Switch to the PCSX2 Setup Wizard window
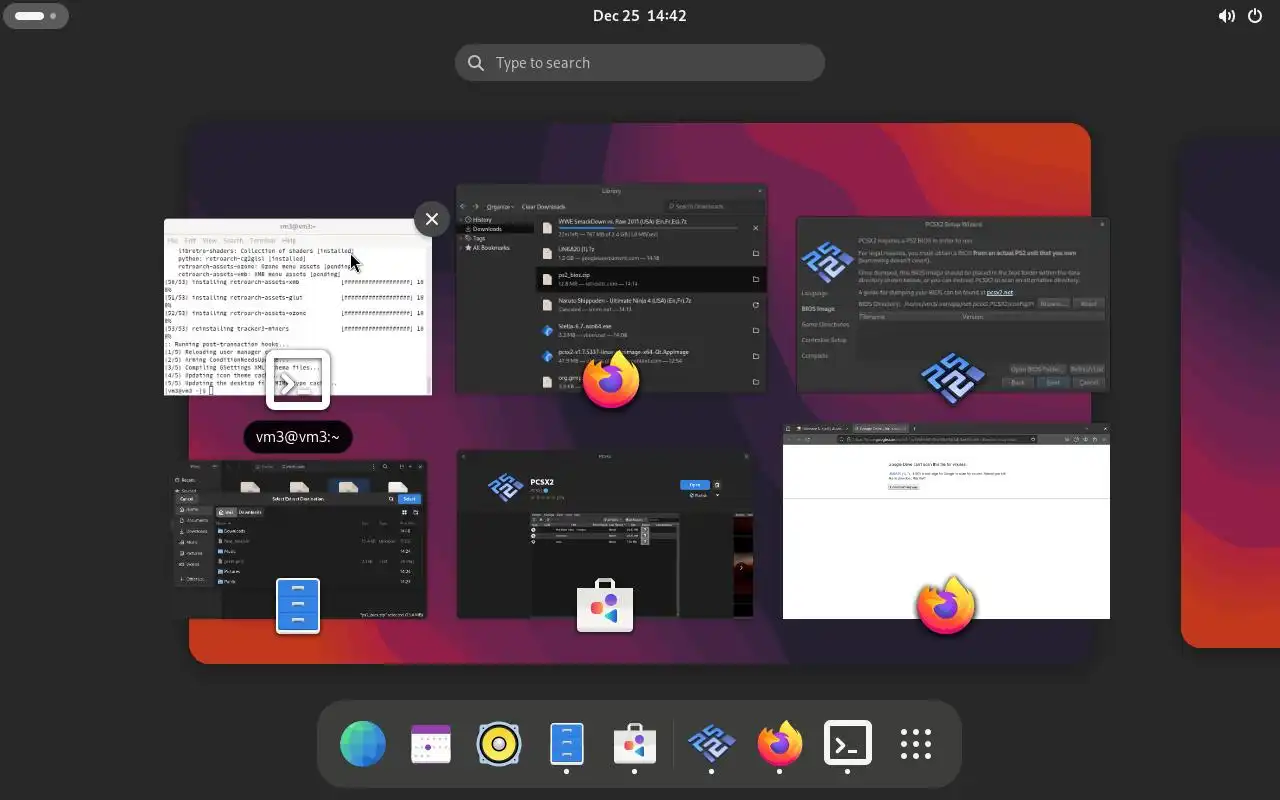This screenshot has height=800, width=1280. tap(953, 304)
